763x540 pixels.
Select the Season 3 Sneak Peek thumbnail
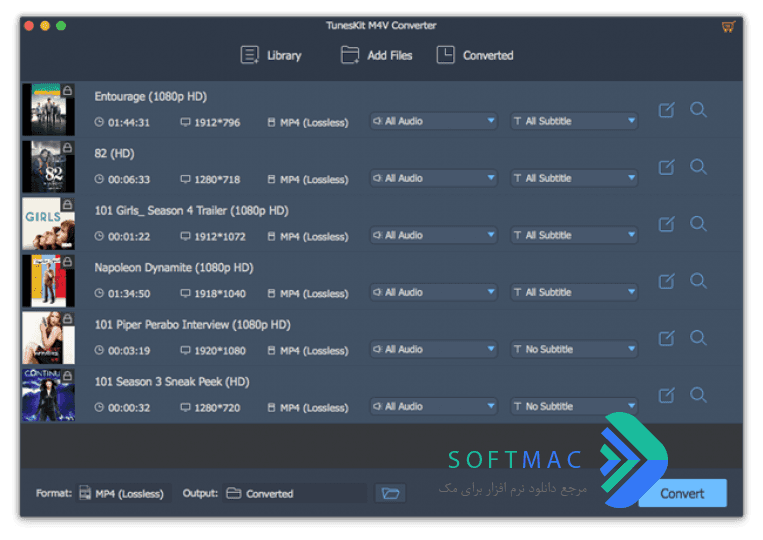tap(48, 394)
